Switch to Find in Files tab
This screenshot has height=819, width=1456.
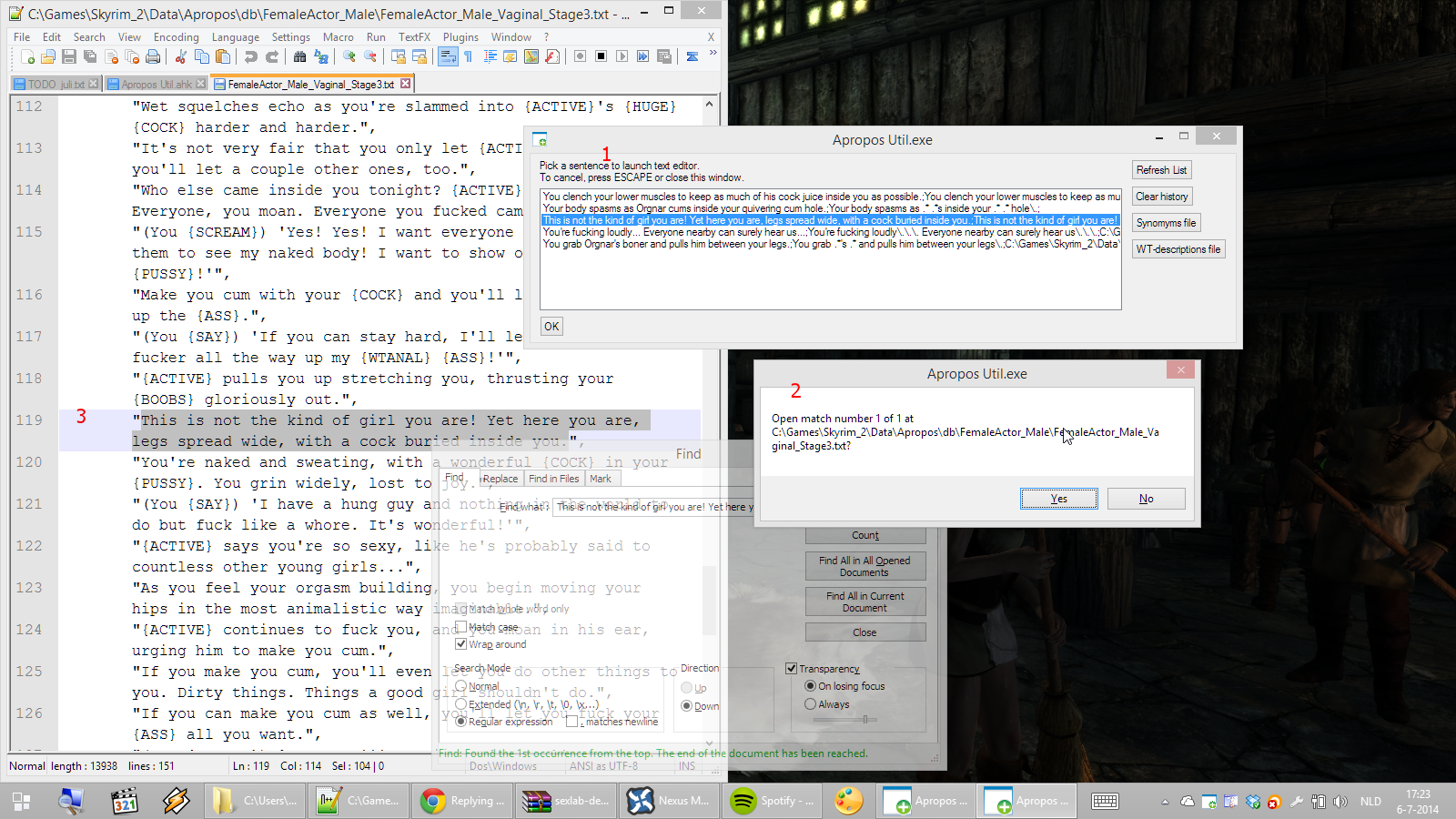point(553,479)
